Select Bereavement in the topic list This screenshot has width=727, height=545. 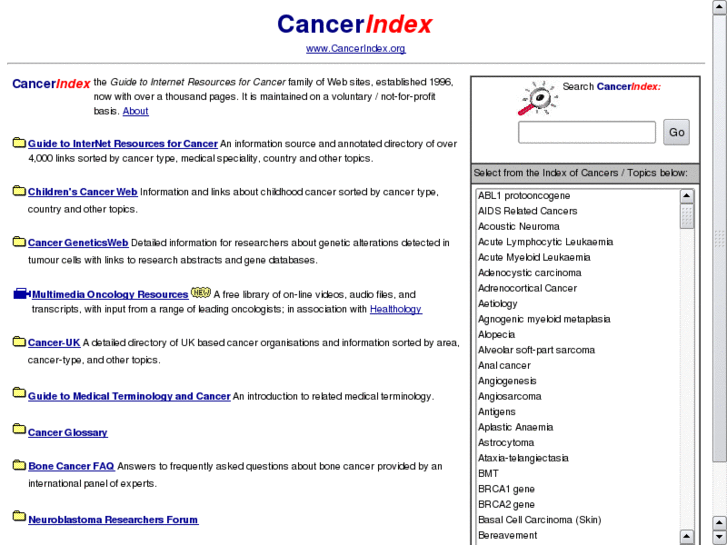pyautogui.click(x=577, y=535)
